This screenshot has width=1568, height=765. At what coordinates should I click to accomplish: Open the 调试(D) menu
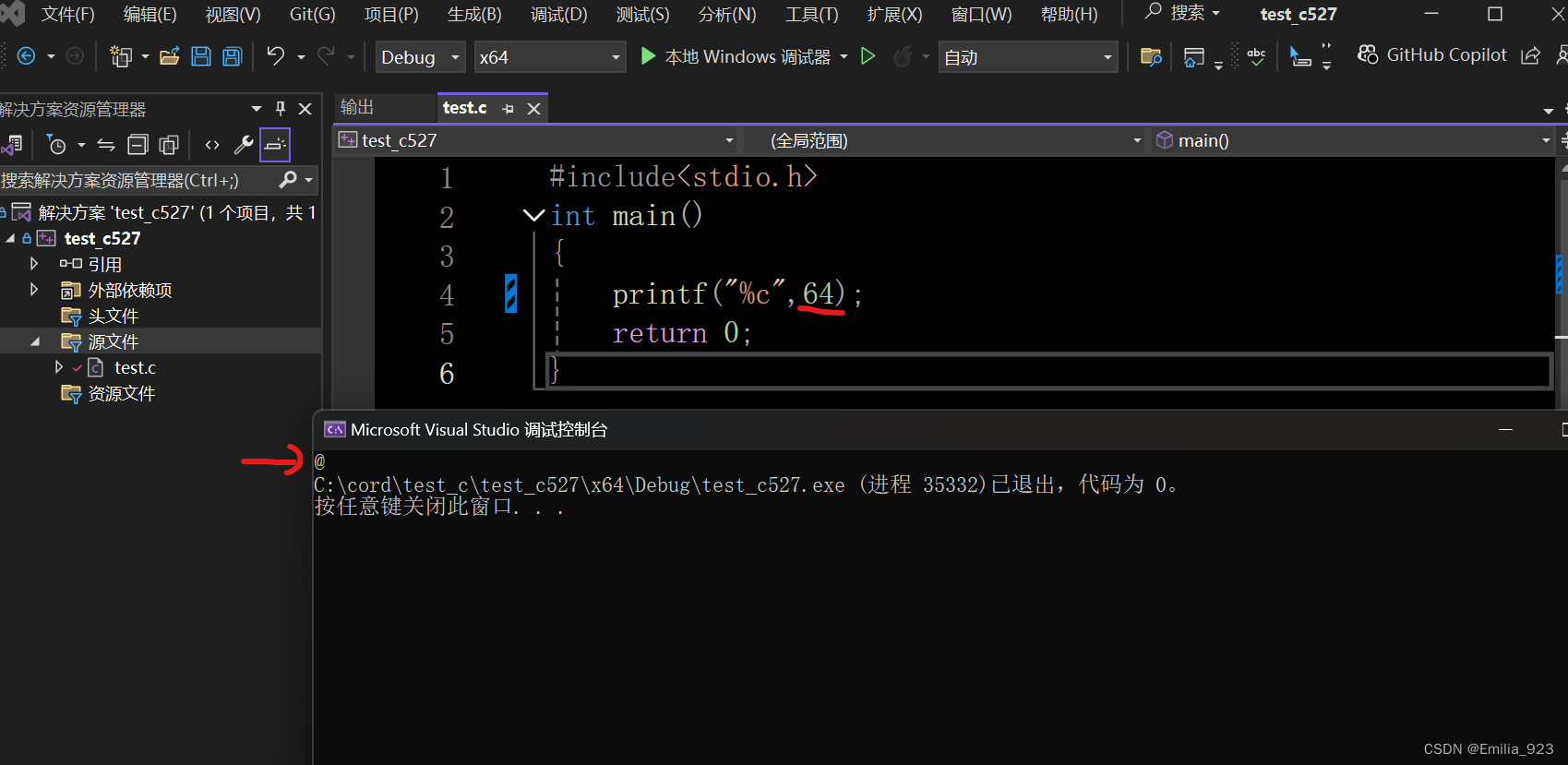pos(559,14)
